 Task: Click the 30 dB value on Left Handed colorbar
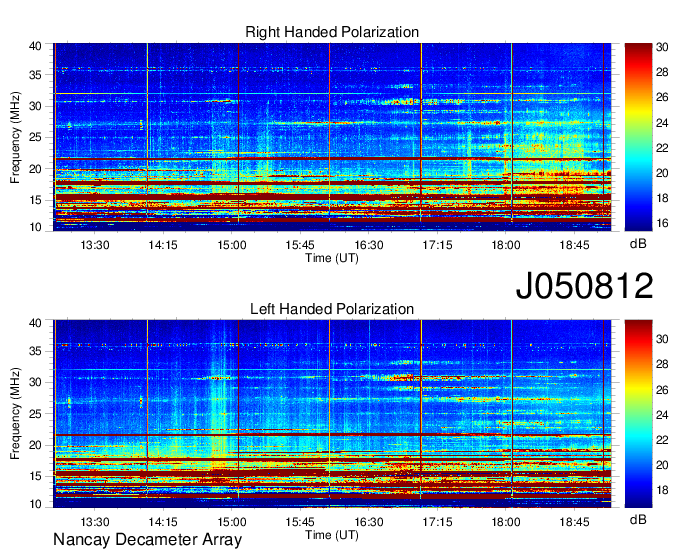(x=662, y=339)
